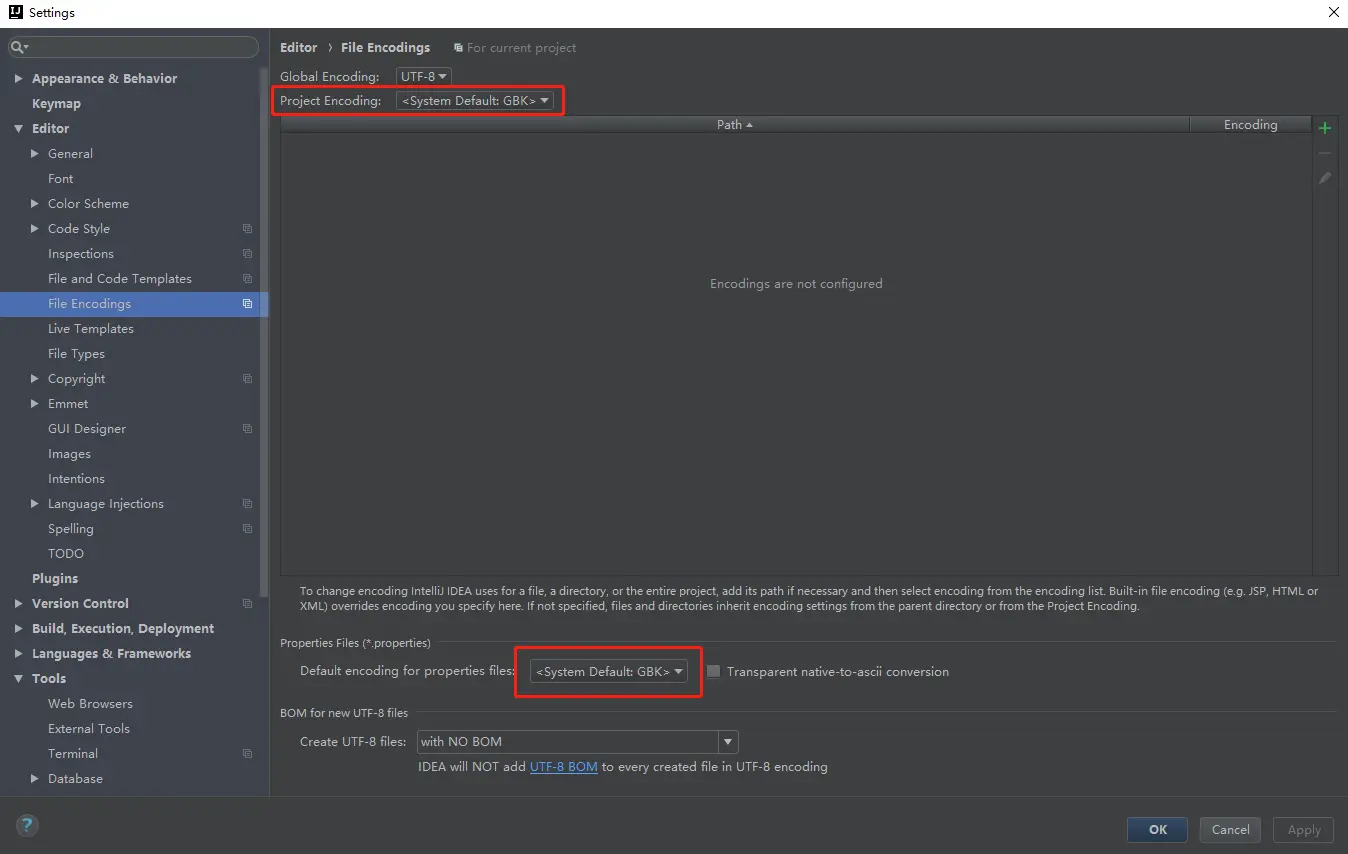Viewport: 1348px width, 854px height.
Task: Click the project icon beside Language Injections
Action: point(247,504)
